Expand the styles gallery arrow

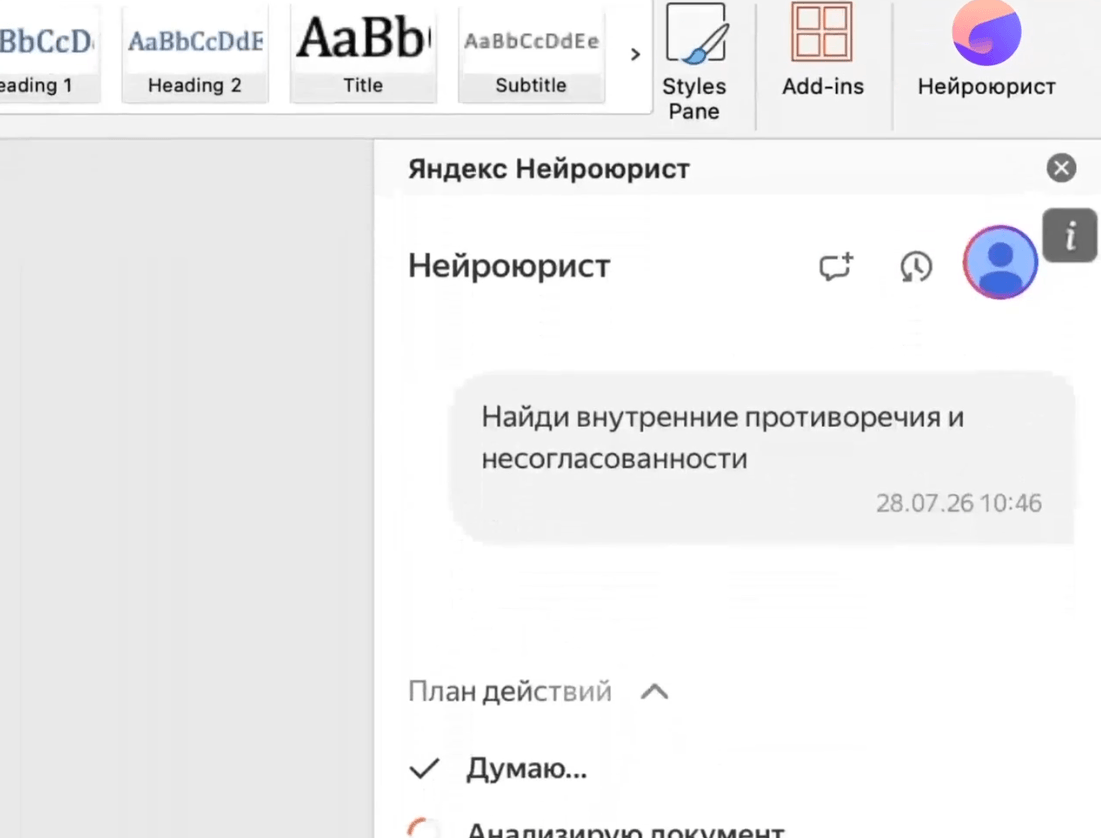click(635, 54)
